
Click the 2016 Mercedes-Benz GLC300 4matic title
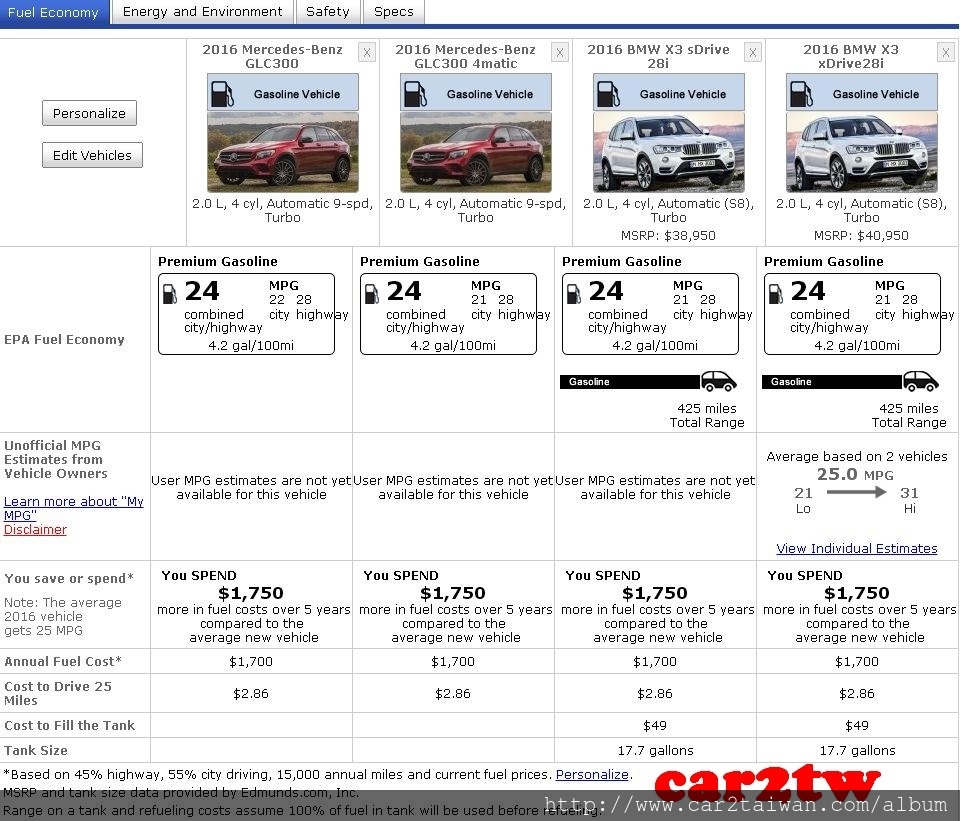(465, 56)
